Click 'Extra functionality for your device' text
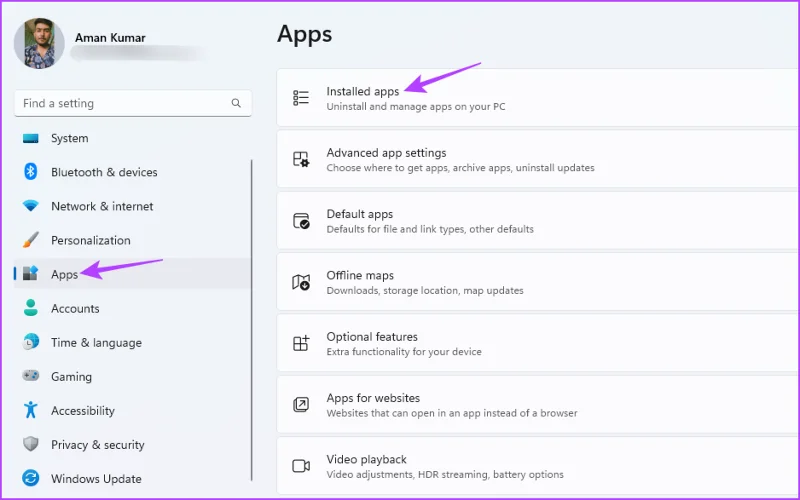 [x=404, y=352]
